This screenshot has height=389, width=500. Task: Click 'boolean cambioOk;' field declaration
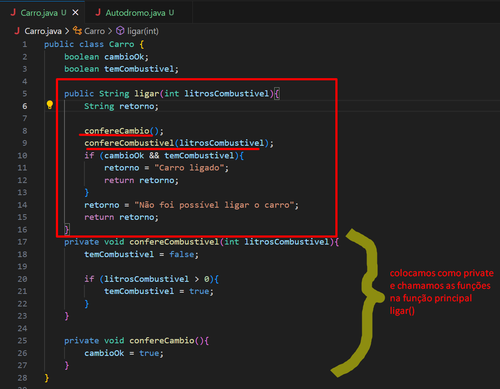coord(106,57)
